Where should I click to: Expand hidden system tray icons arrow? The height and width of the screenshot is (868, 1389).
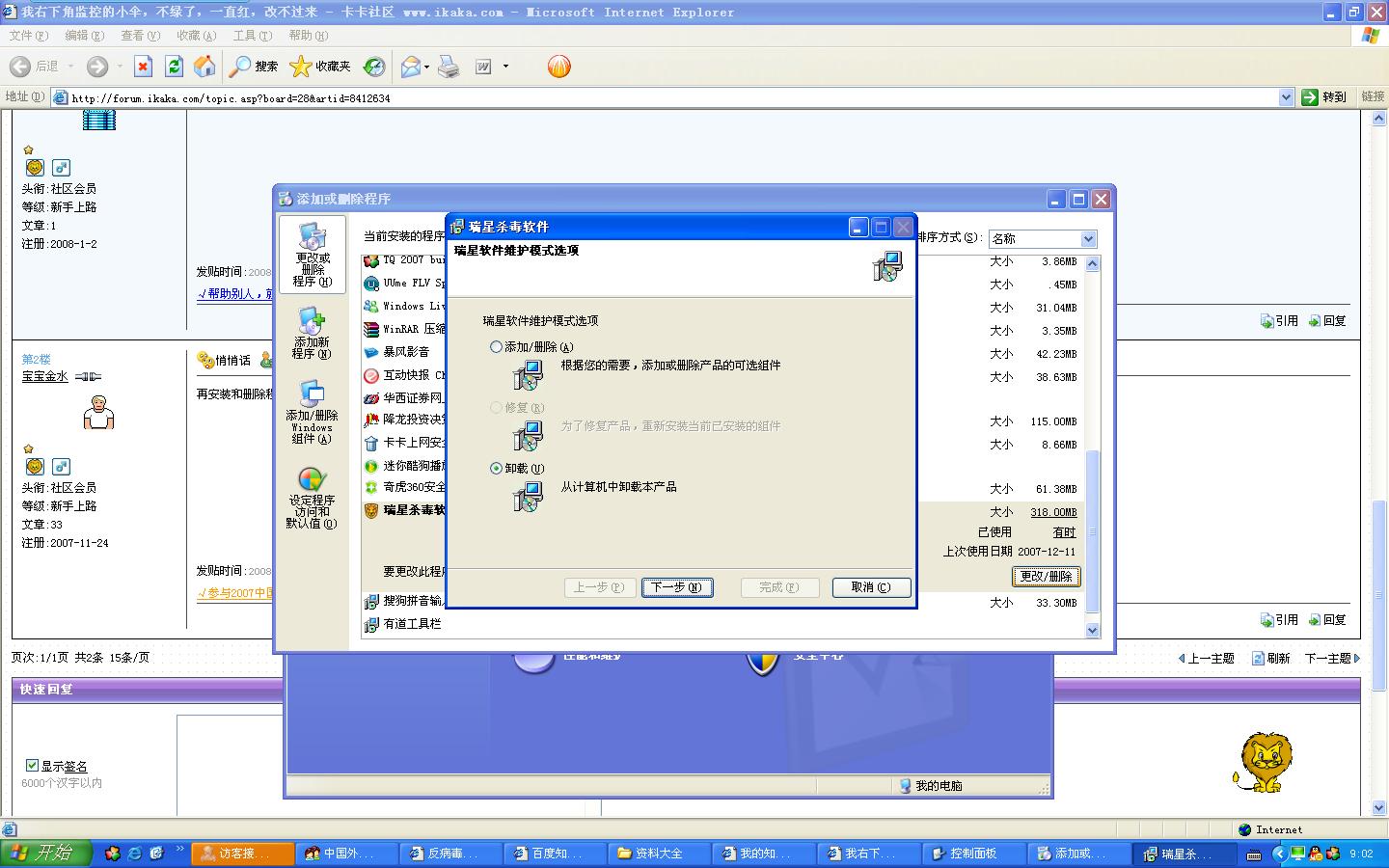[x=1279, y=854]
